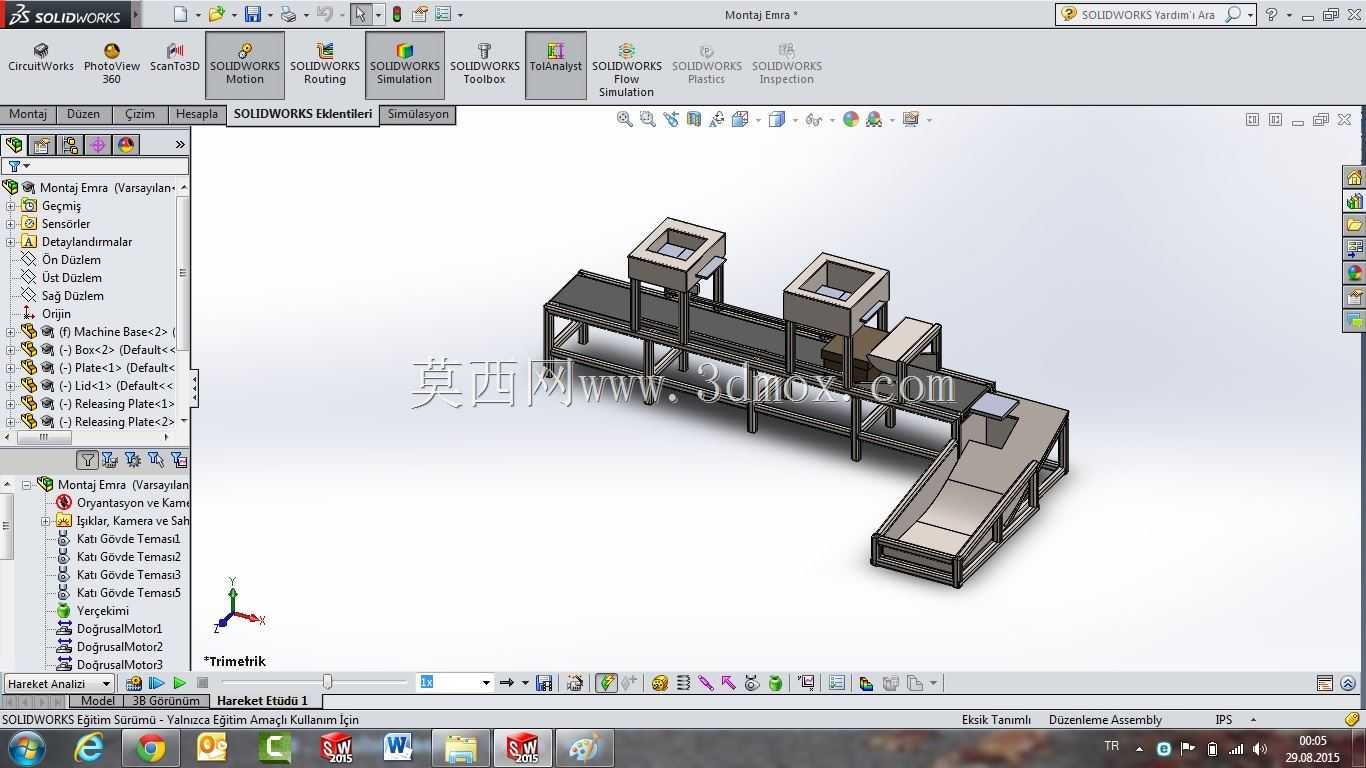Open the DimXpertManager tab icon
This screenshot has width=1366, height=768.
[98, 145]
